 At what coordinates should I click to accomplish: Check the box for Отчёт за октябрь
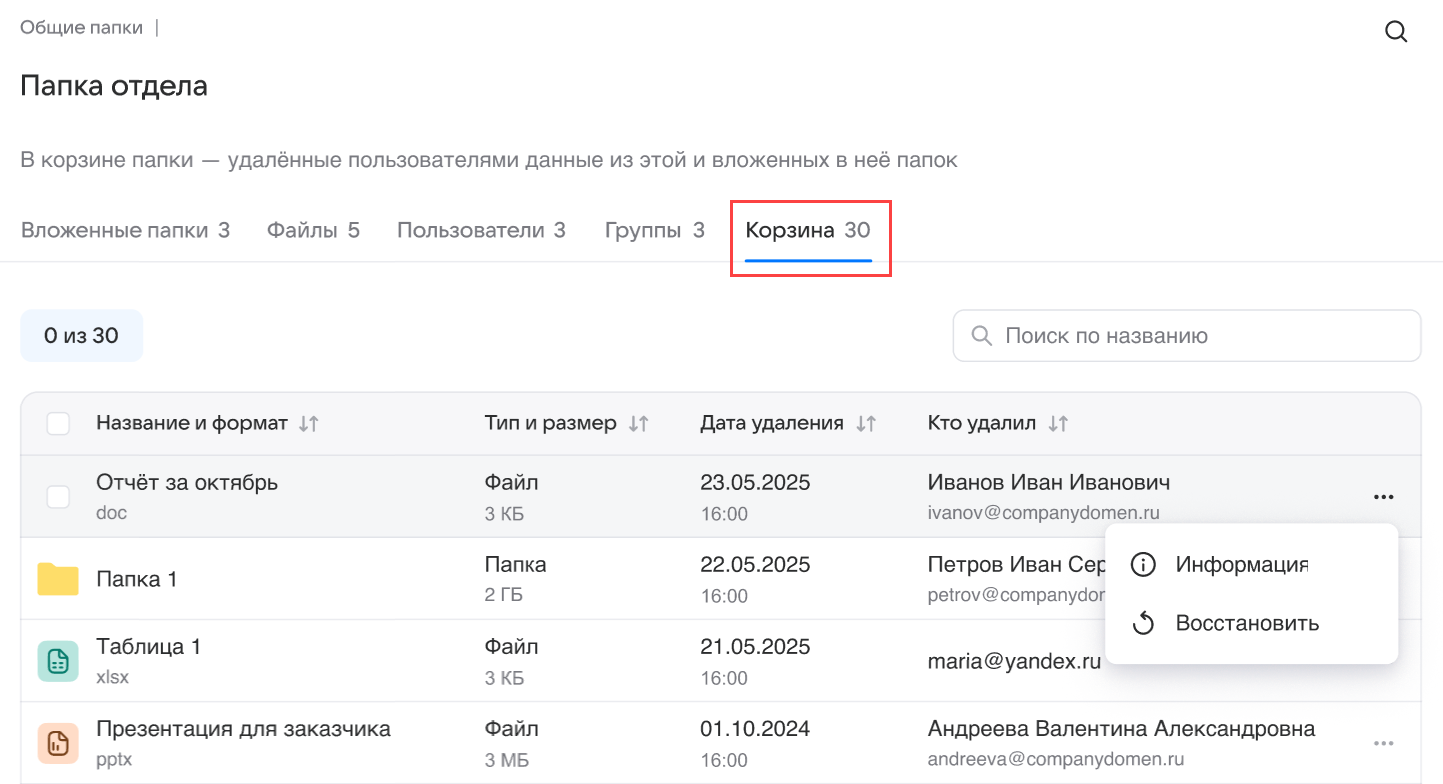click(58, 497)
